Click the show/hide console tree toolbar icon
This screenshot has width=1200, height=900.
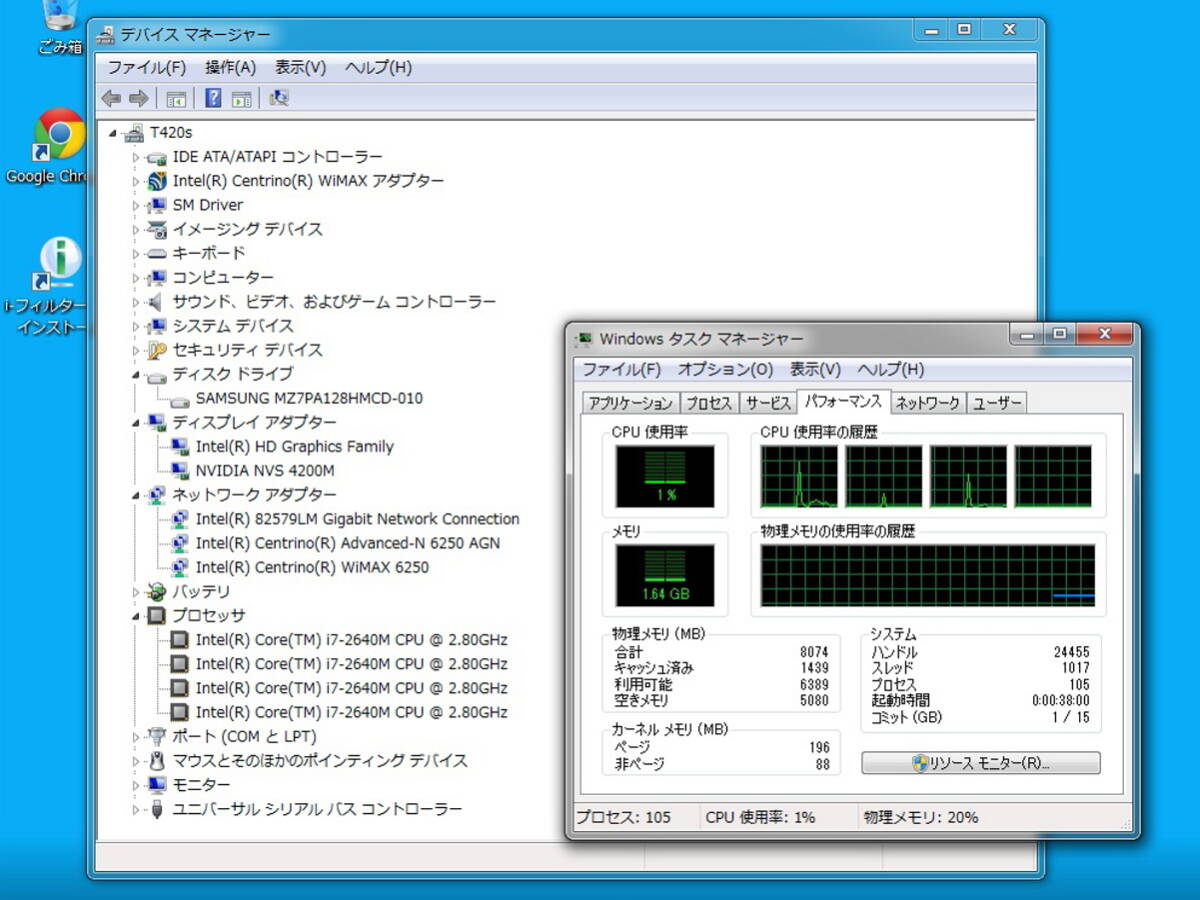click(x=176, y=98)
